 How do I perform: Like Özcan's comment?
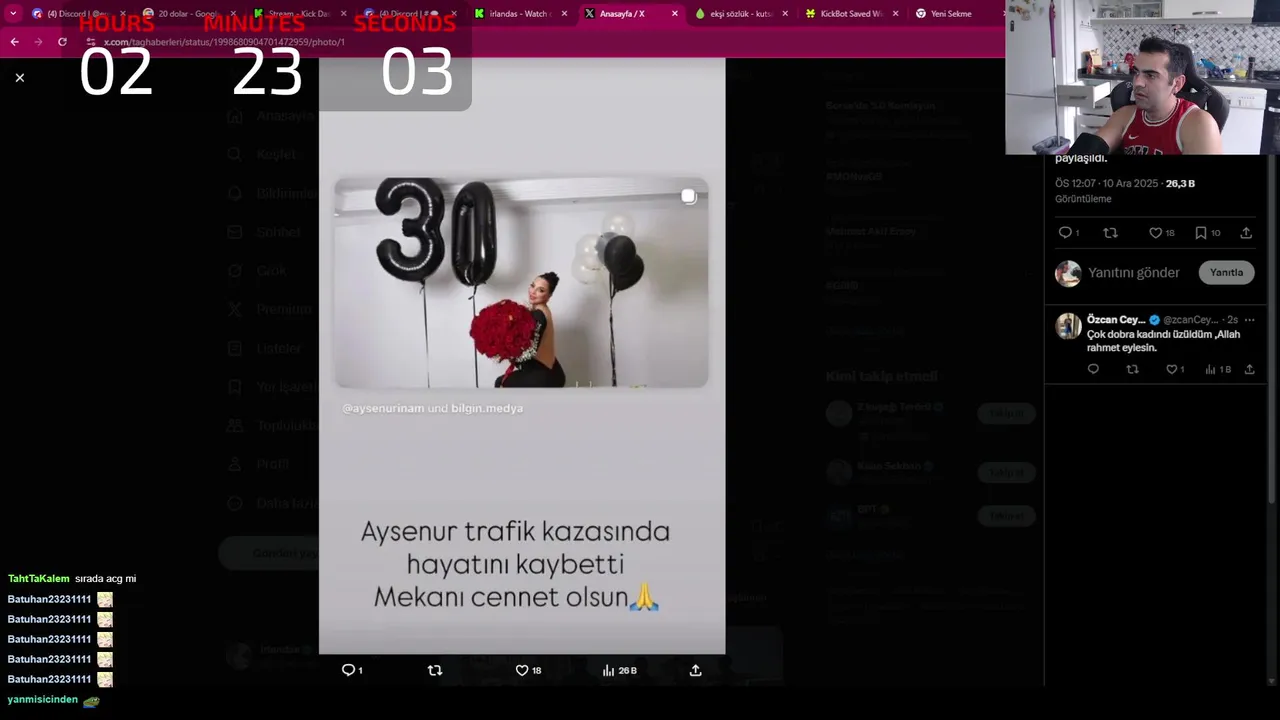[1175, 369]
